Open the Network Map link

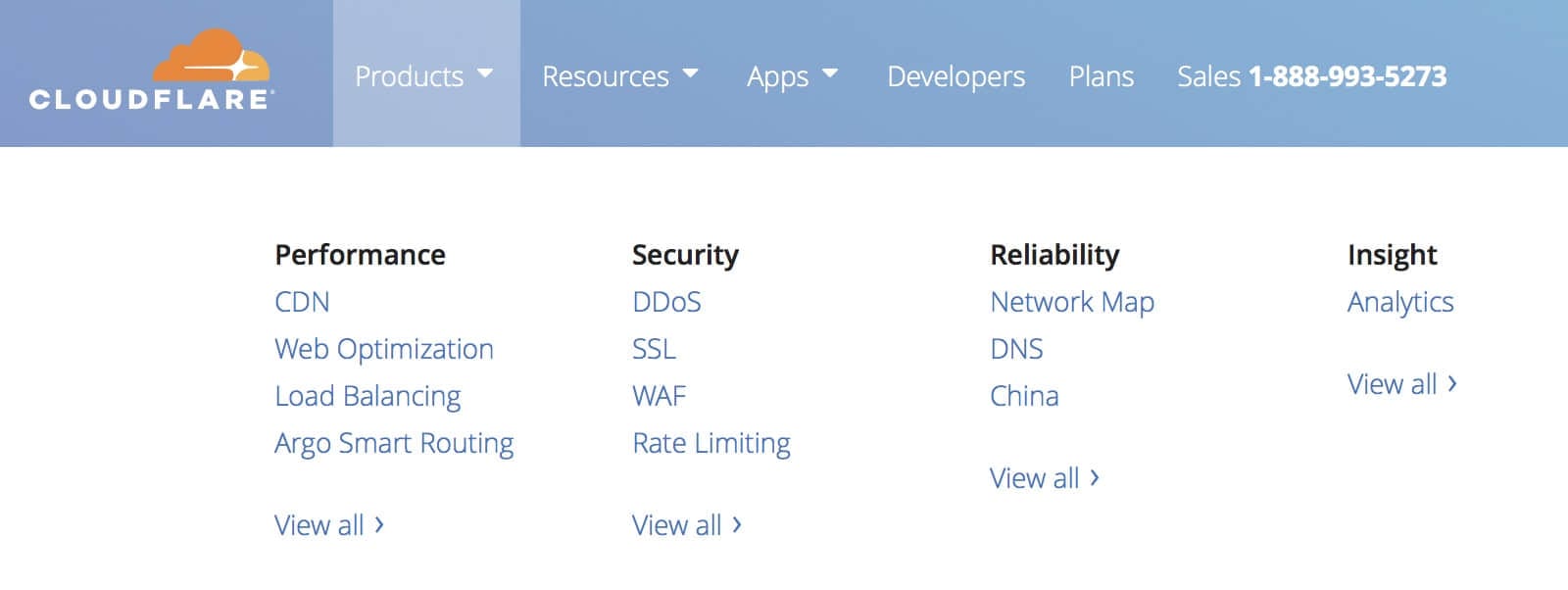(x=1072, y=302)
